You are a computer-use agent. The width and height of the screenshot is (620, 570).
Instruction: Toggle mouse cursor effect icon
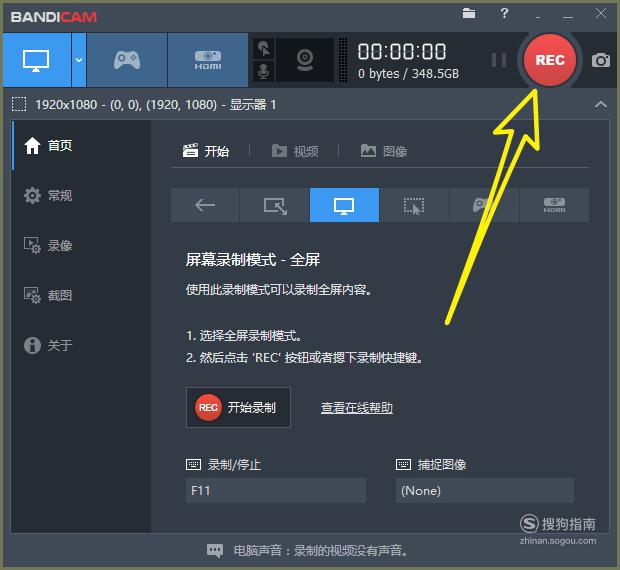click(264, 49)
